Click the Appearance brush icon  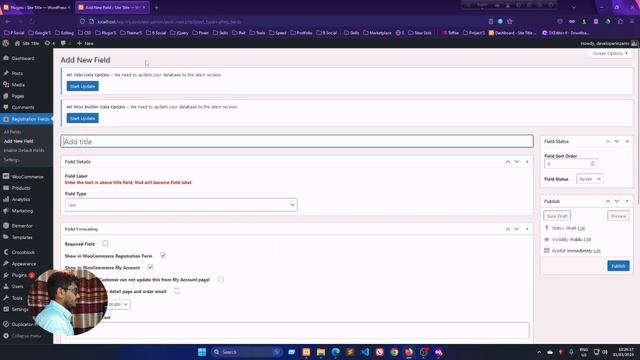(6, 263)
